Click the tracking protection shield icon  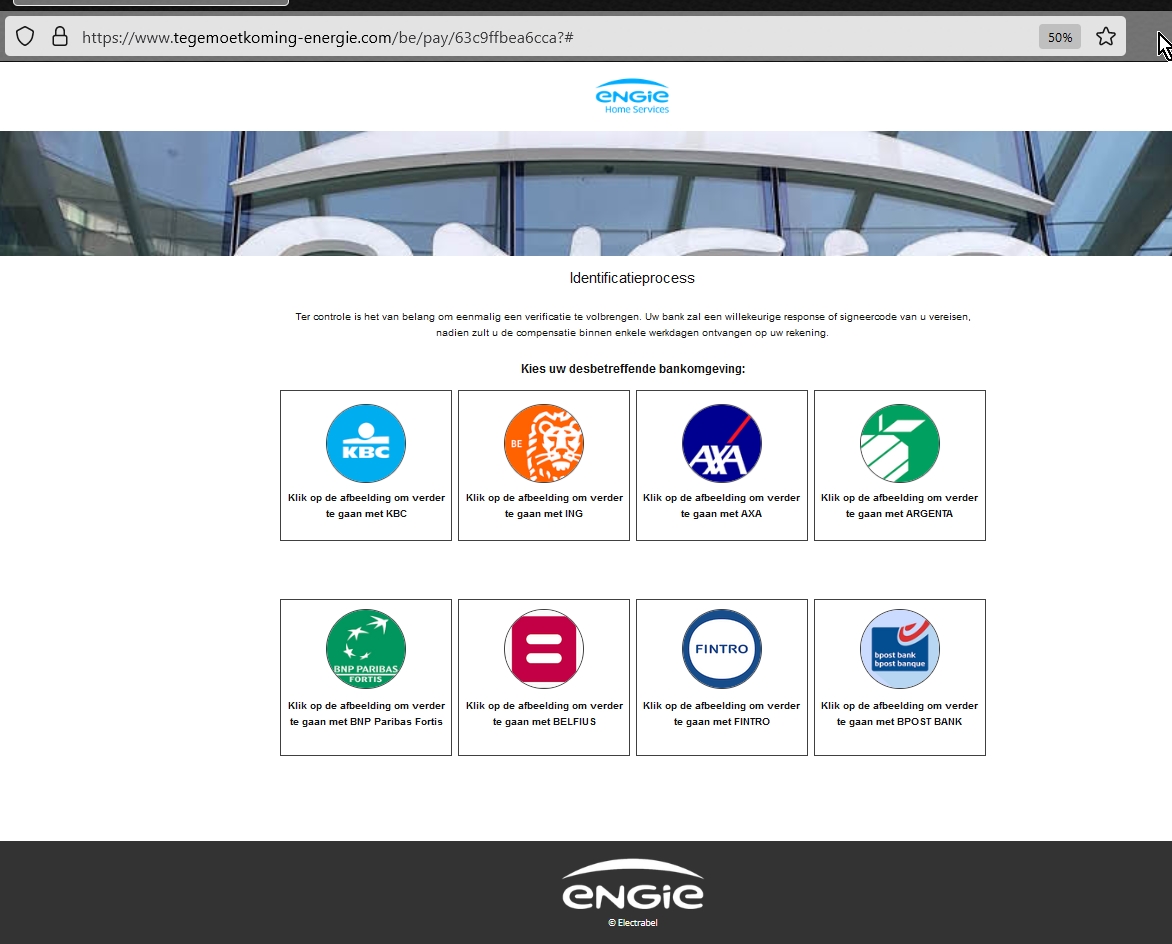click(x=25, y=37)
